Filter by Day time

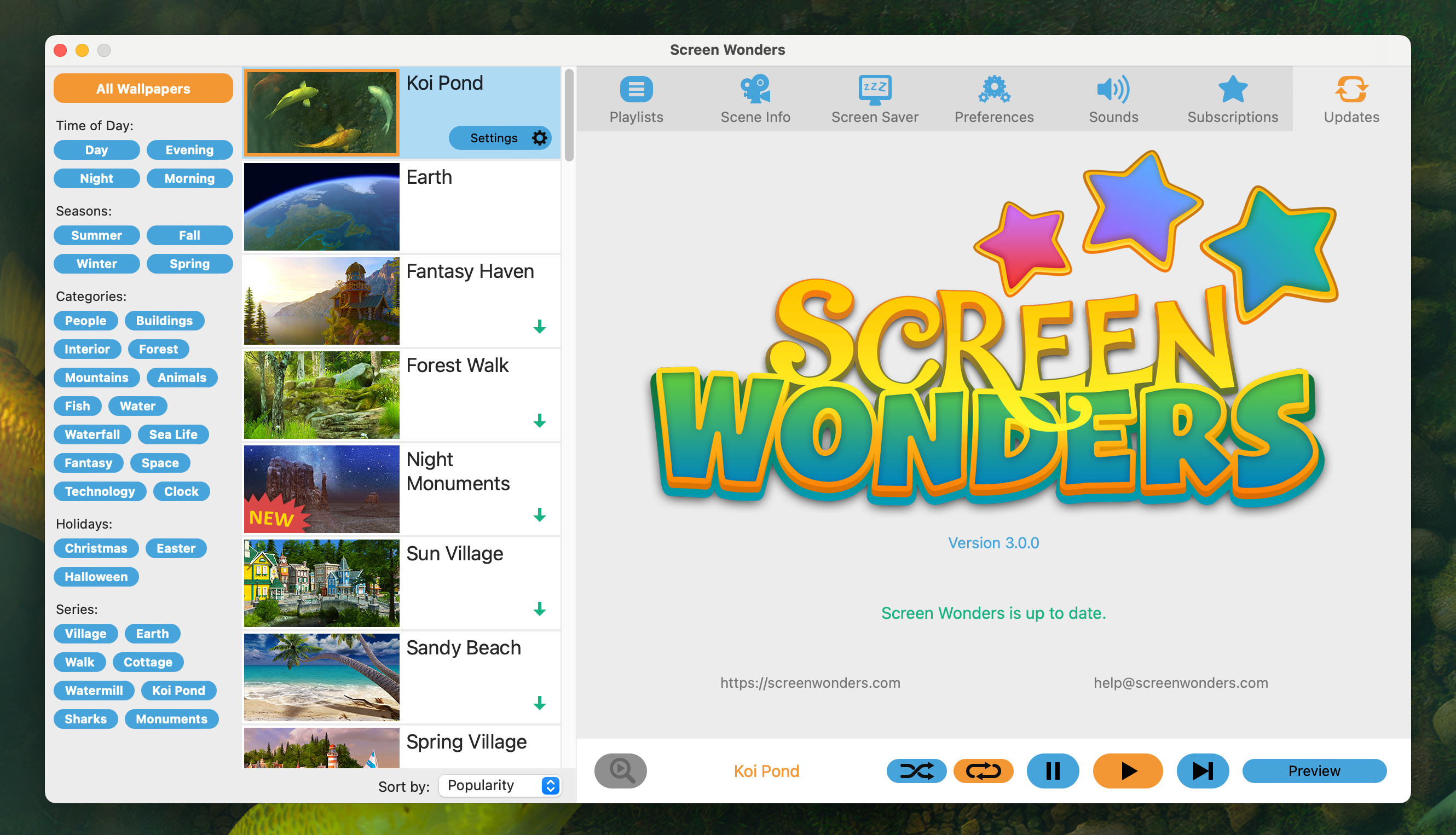click(x=96, y=150)
